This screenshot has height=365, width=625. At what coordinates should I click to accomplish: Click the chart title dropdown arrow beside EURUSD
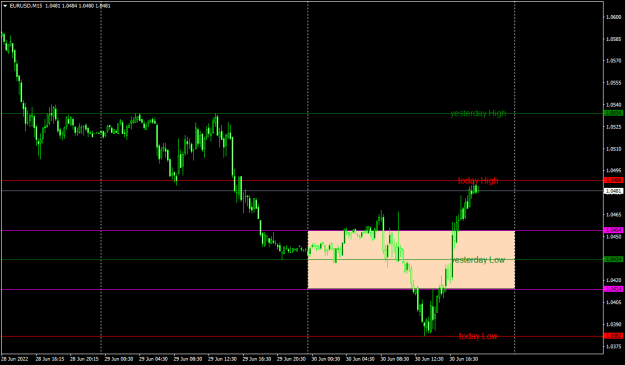[5, 6]
